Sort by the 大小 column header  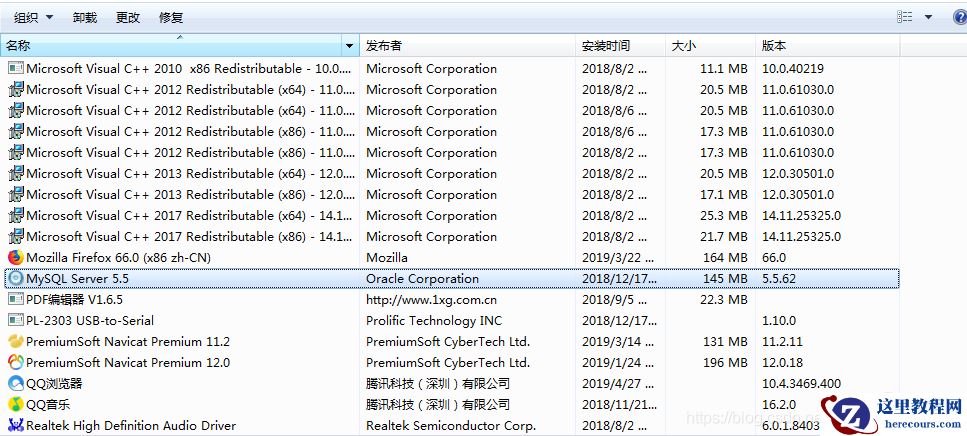pyautogui.click(x=684, y=46)
